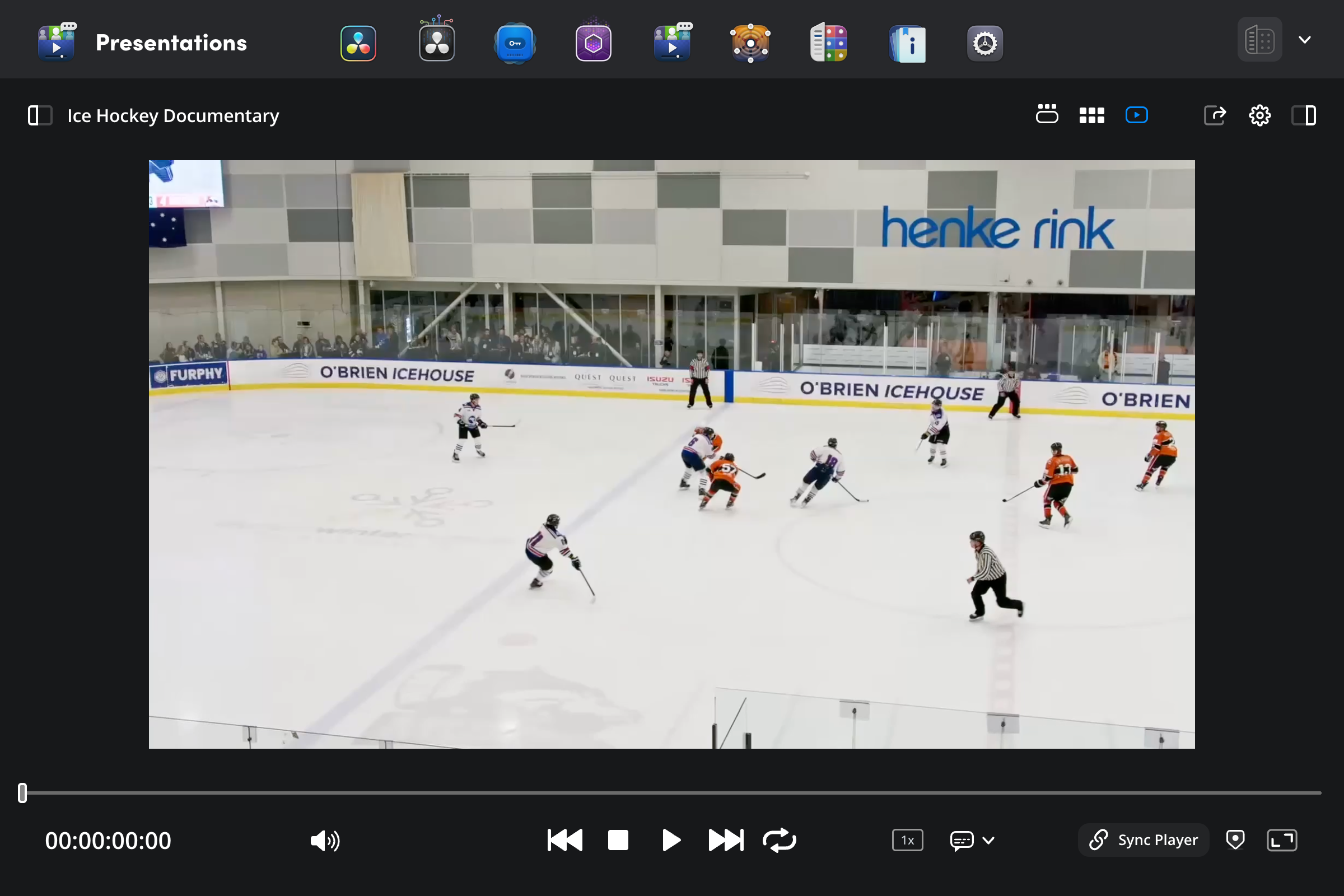
Task: Open the Presentations app icon in the launcher row
Action: pos(673,41)
